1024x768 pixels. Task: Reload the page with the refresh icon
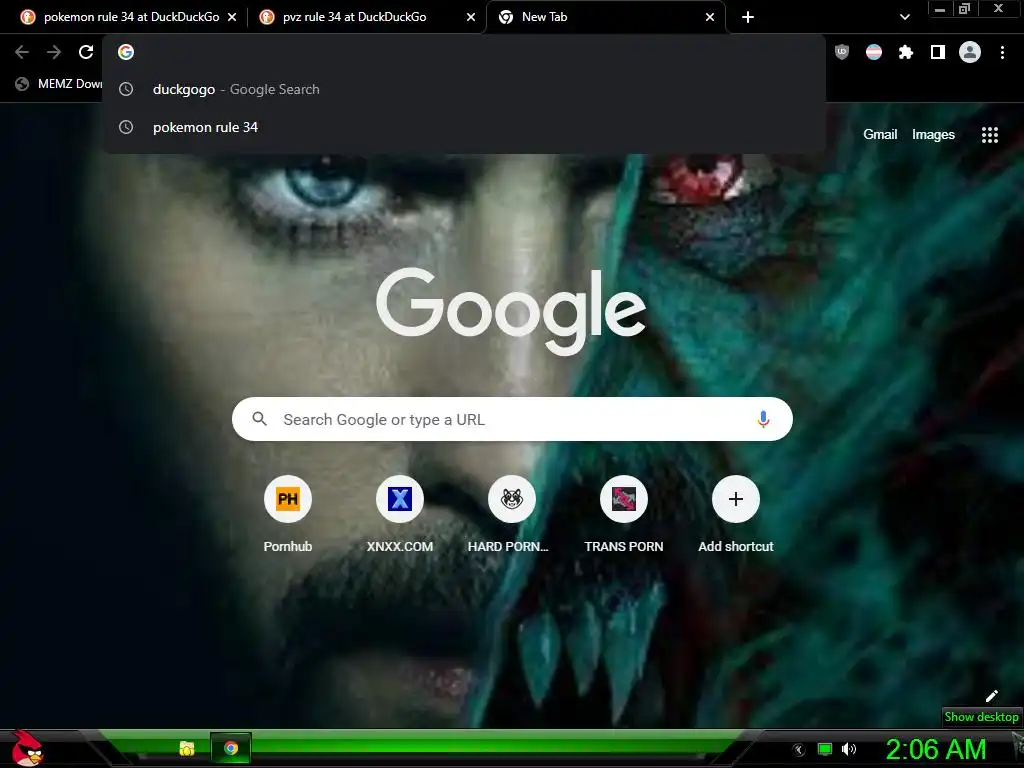[86, 52]
